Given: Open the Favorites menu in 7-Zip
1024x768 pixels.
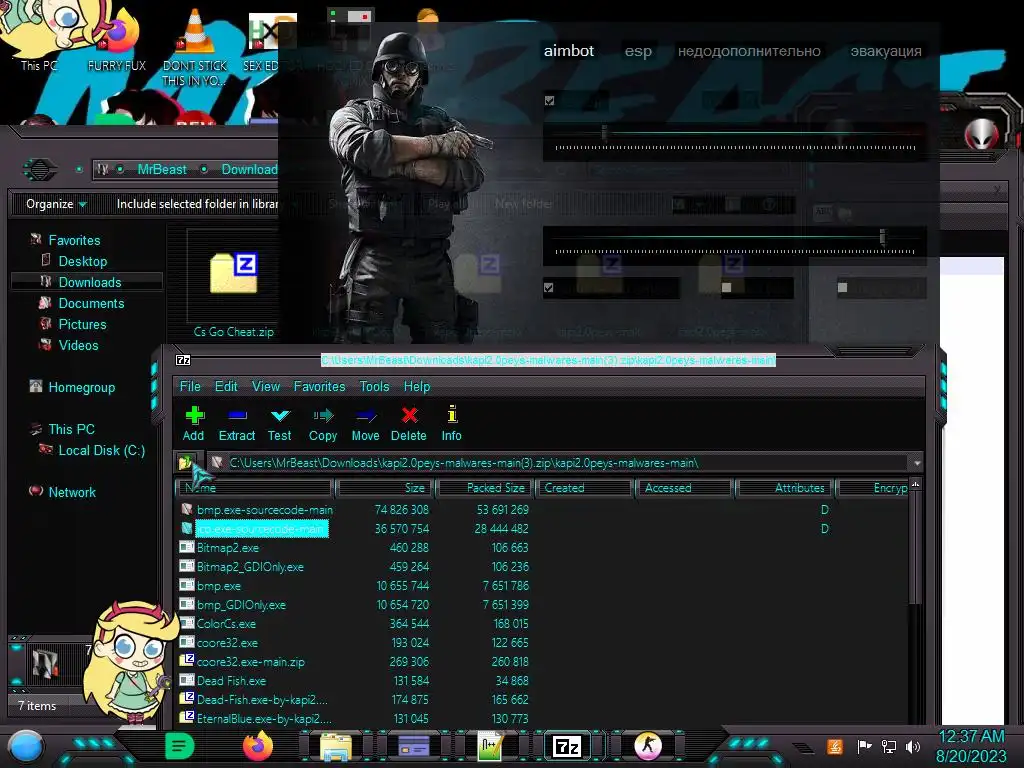Looking at the screenshot, I should coord(319,387).
